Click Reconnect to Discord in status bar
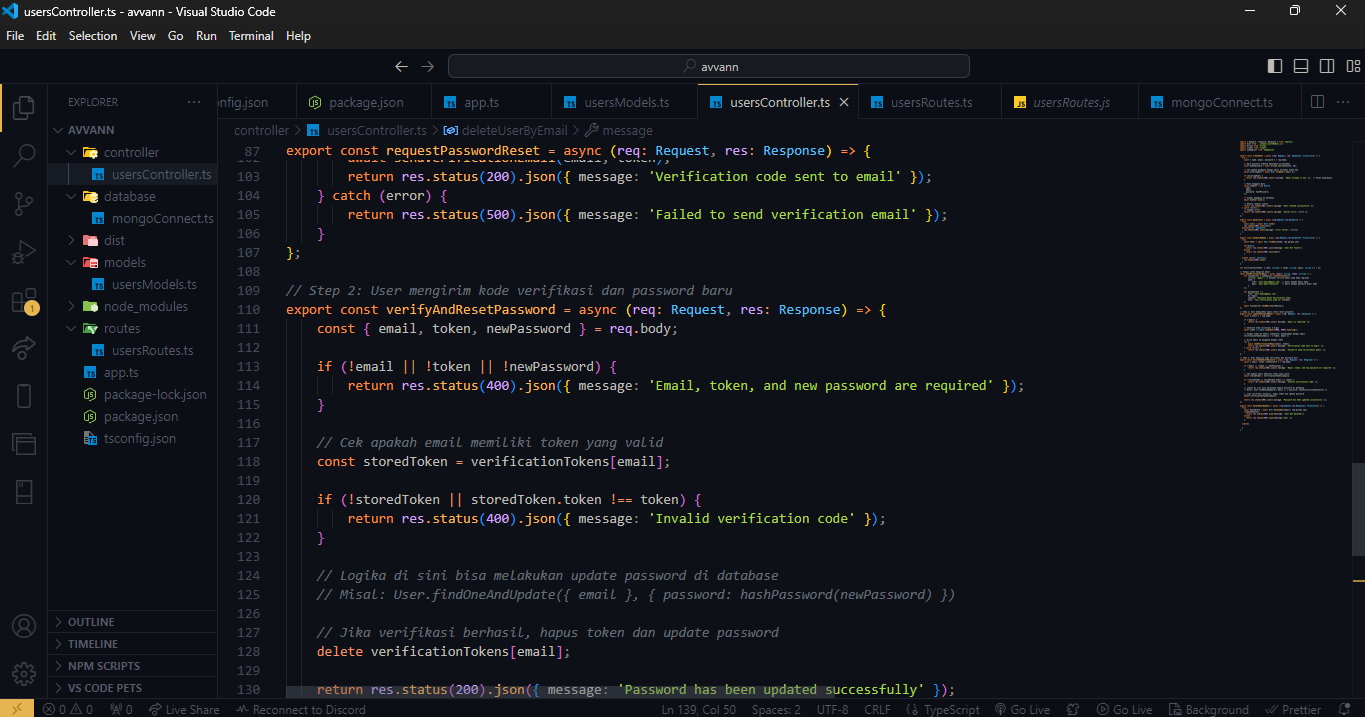This screenshot has height=717, width=1365. 301,709
